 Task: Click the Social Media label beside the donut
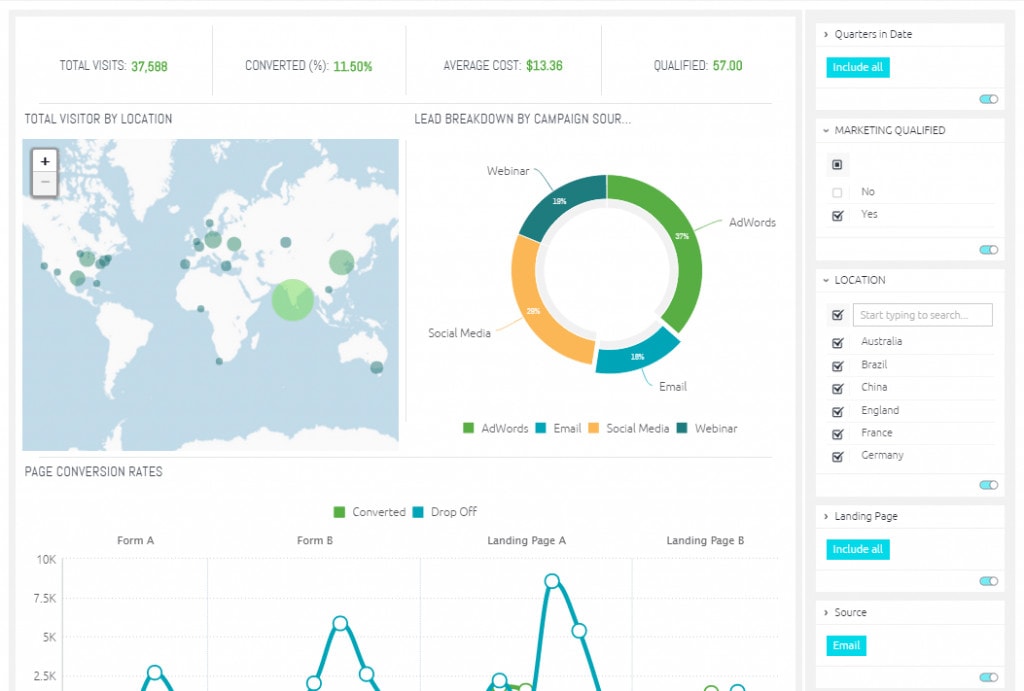(459, 333)
